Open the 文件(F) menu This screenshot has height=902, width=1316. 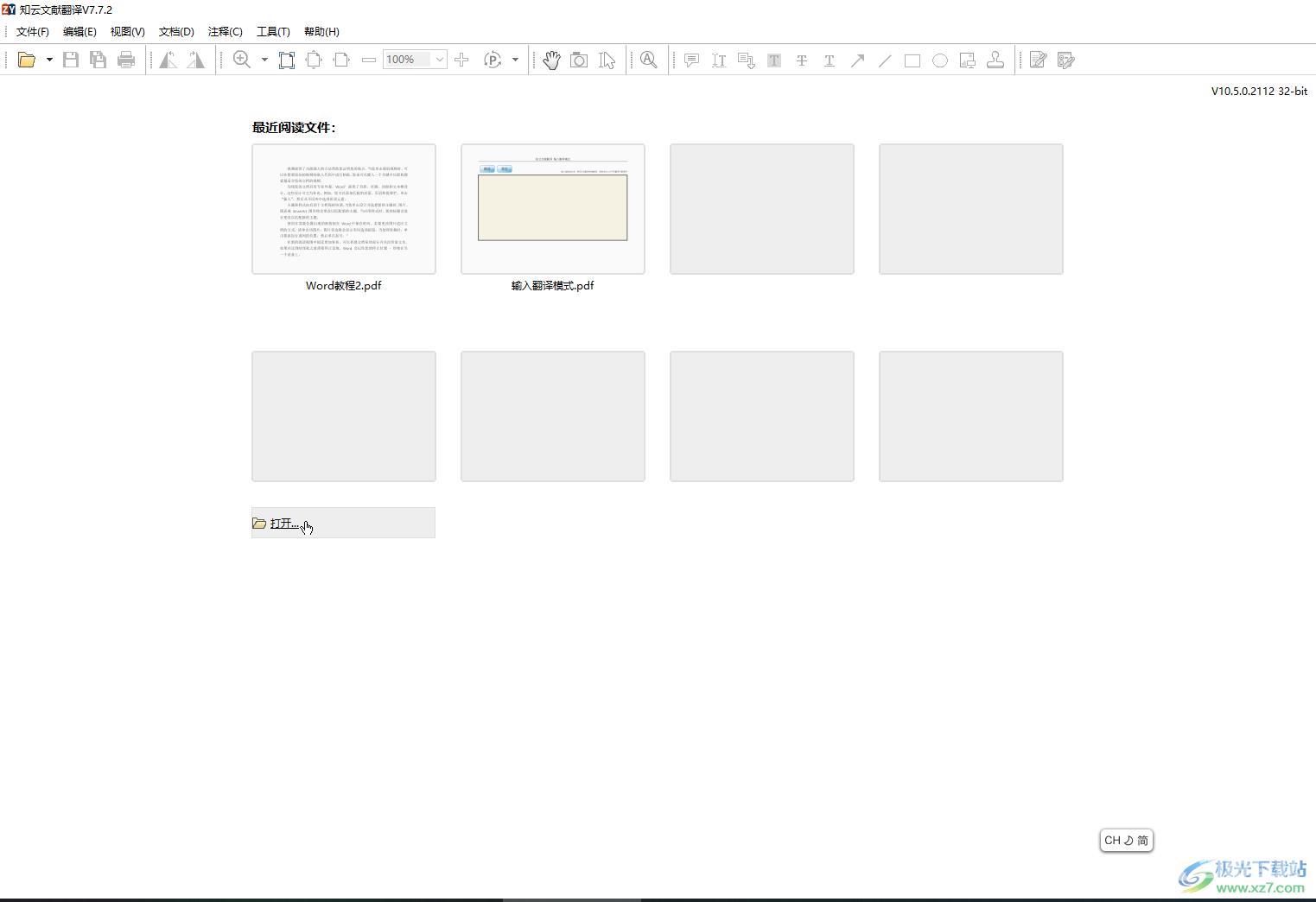(x=33, y=31)
